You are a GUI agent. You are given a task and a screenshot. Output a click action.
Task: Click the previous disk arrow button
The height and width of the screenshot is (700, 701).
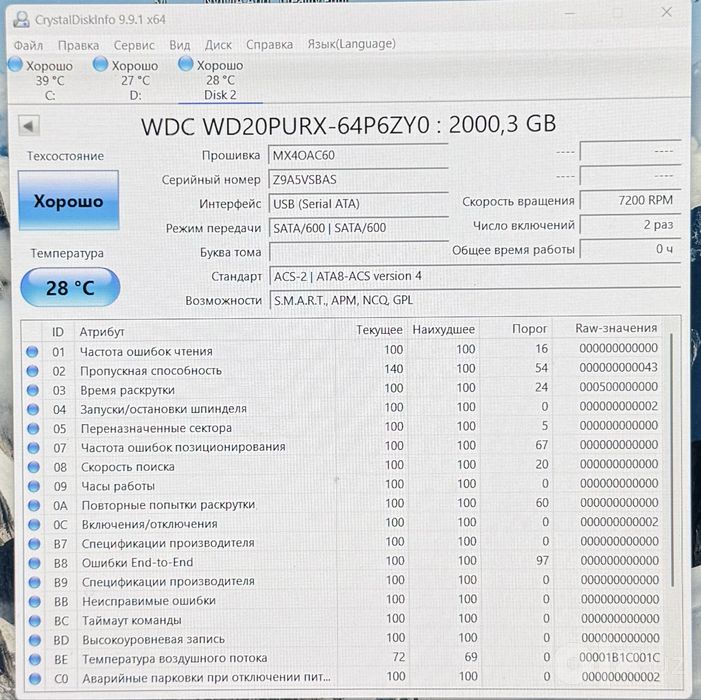(x=29, y=126)
